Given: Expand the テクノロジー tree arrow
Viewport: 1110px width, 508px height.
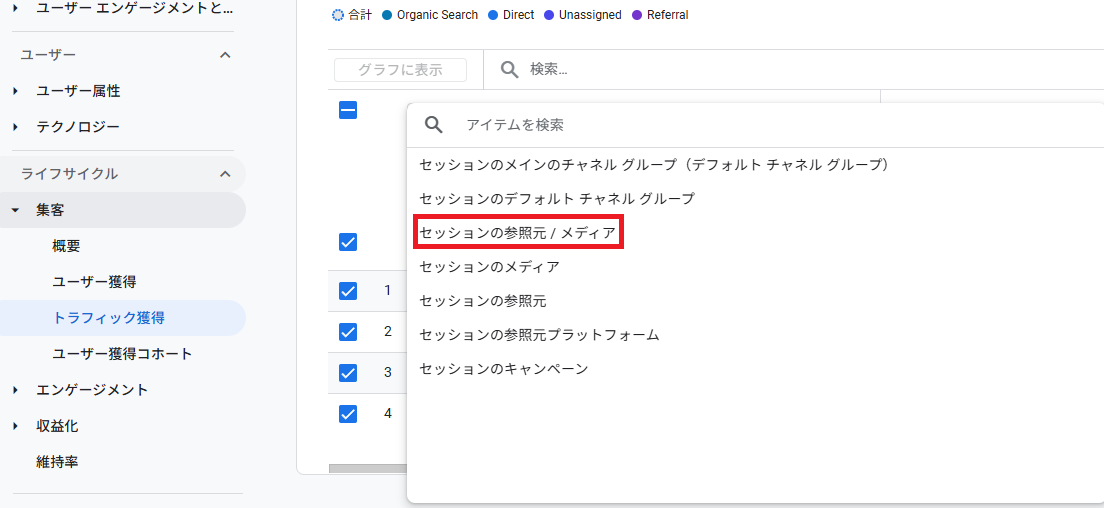Looking at the screenshot, I should point(16,127).
